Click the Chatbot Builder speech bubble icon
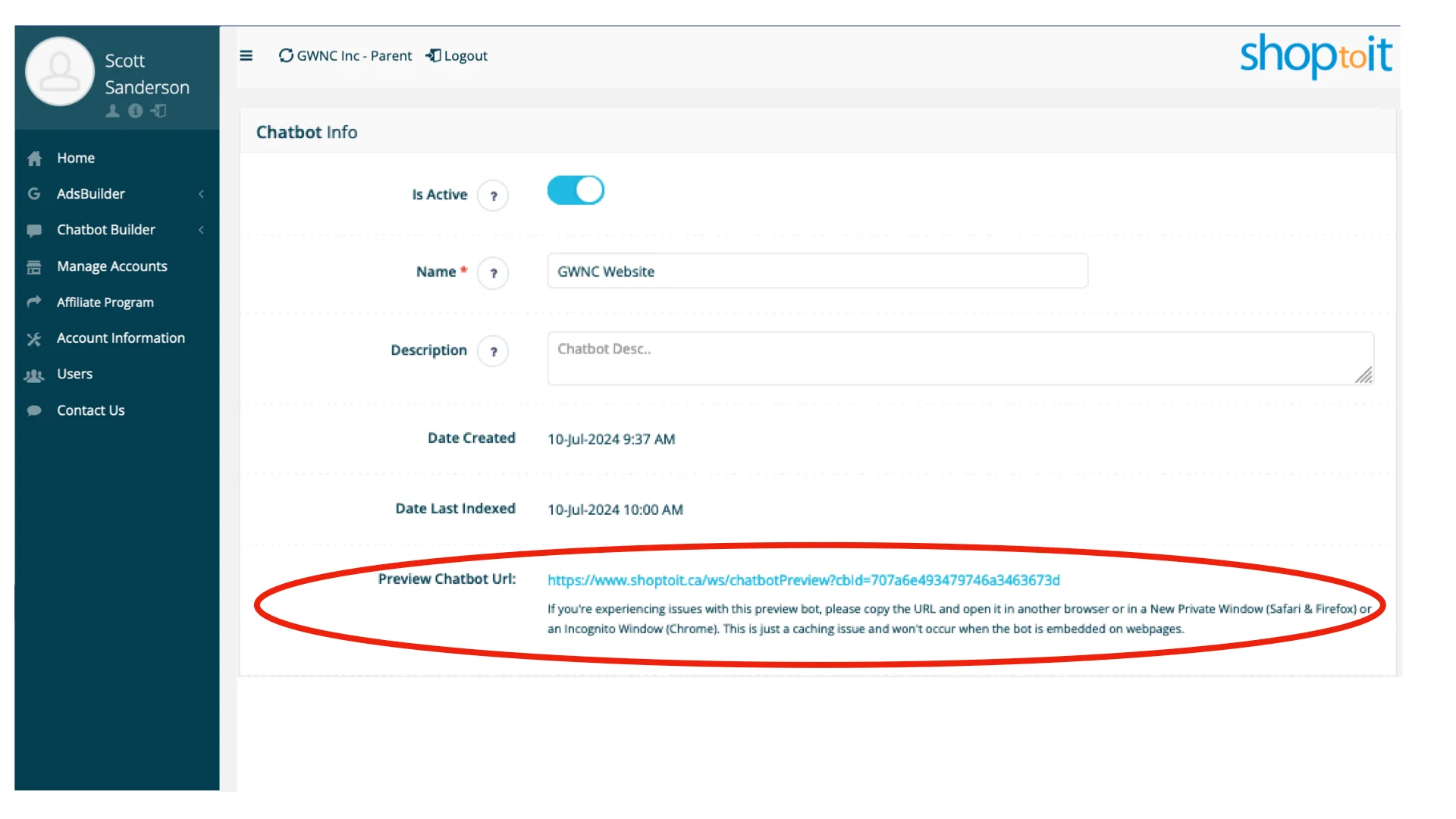Image resolution: width=1456 pixels, height=819 pixels. pos(34,230)
